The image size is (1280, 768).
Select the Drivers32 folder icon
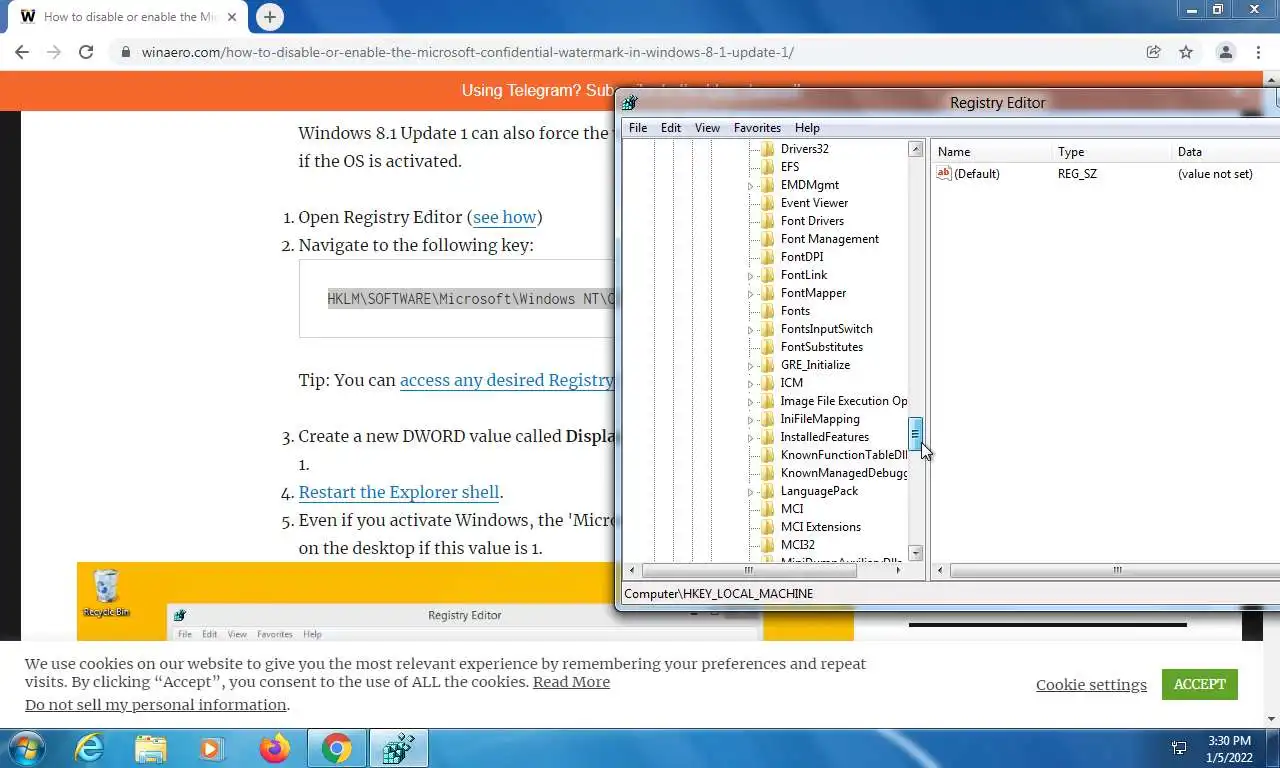tap(768, 149)
